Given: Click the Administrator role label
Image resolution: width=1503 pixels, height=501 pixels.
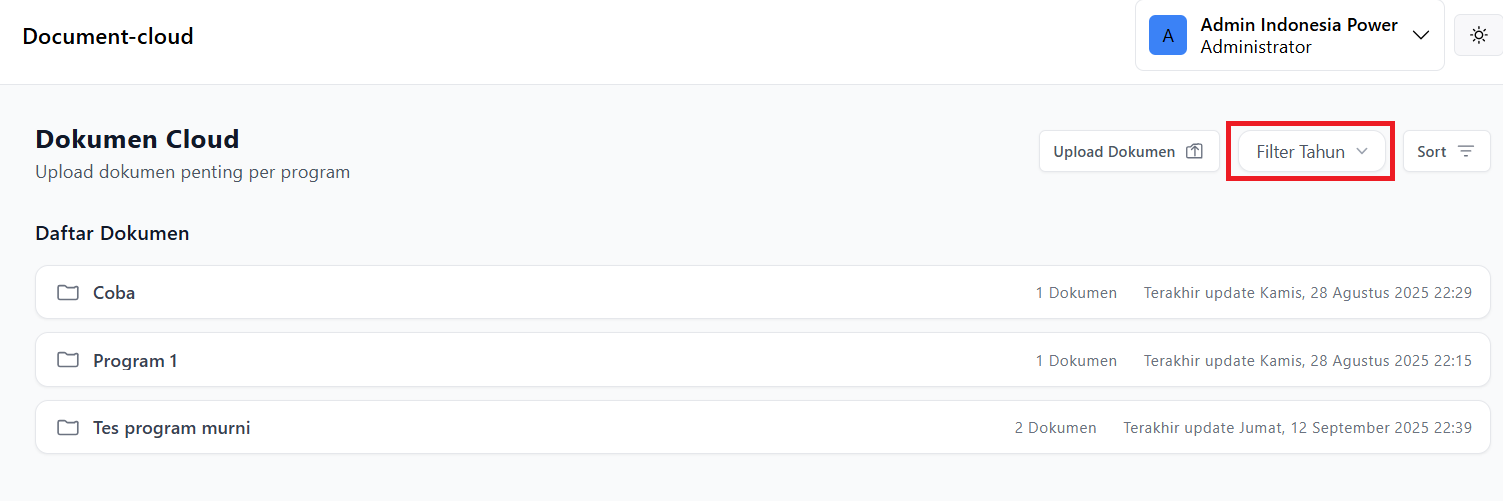Looking at the screenshot, I should click(x=1256, y=47).
